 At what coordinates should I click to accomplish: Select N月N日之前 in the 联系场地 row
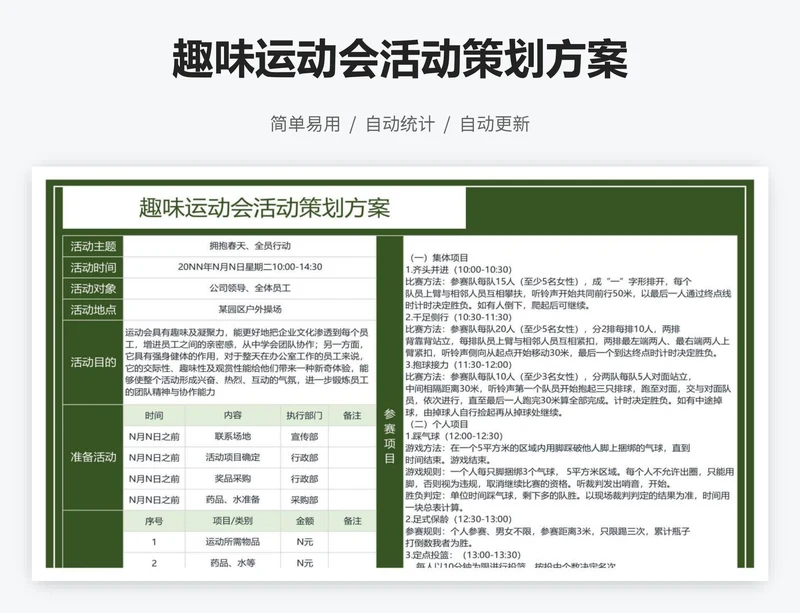coord(154,436)
